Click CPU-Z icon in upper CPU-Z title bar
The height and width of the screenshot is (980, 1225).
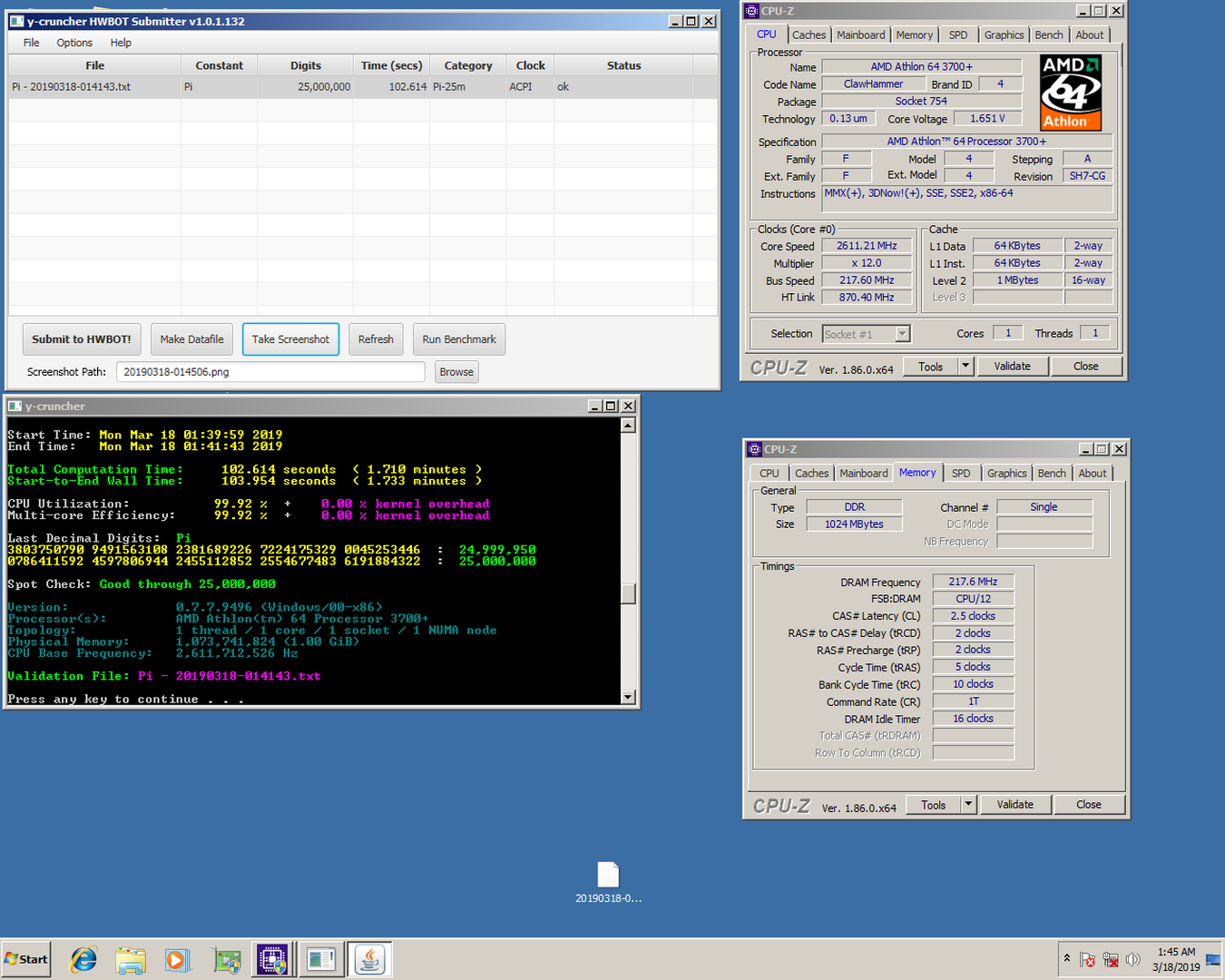751,11
